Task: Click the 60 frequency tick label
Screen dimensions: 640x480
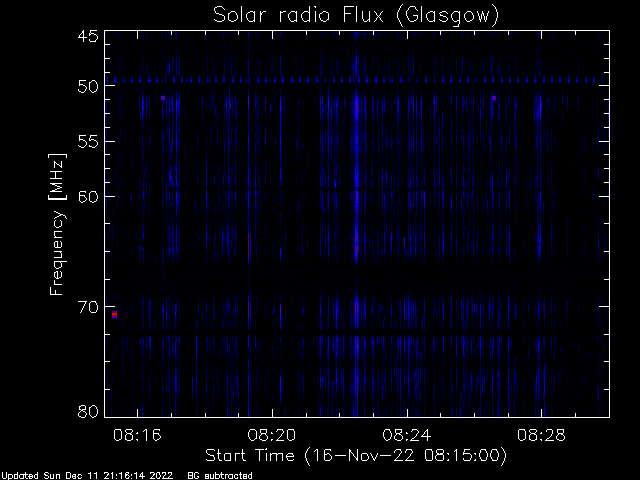Action: click(88, 197)
